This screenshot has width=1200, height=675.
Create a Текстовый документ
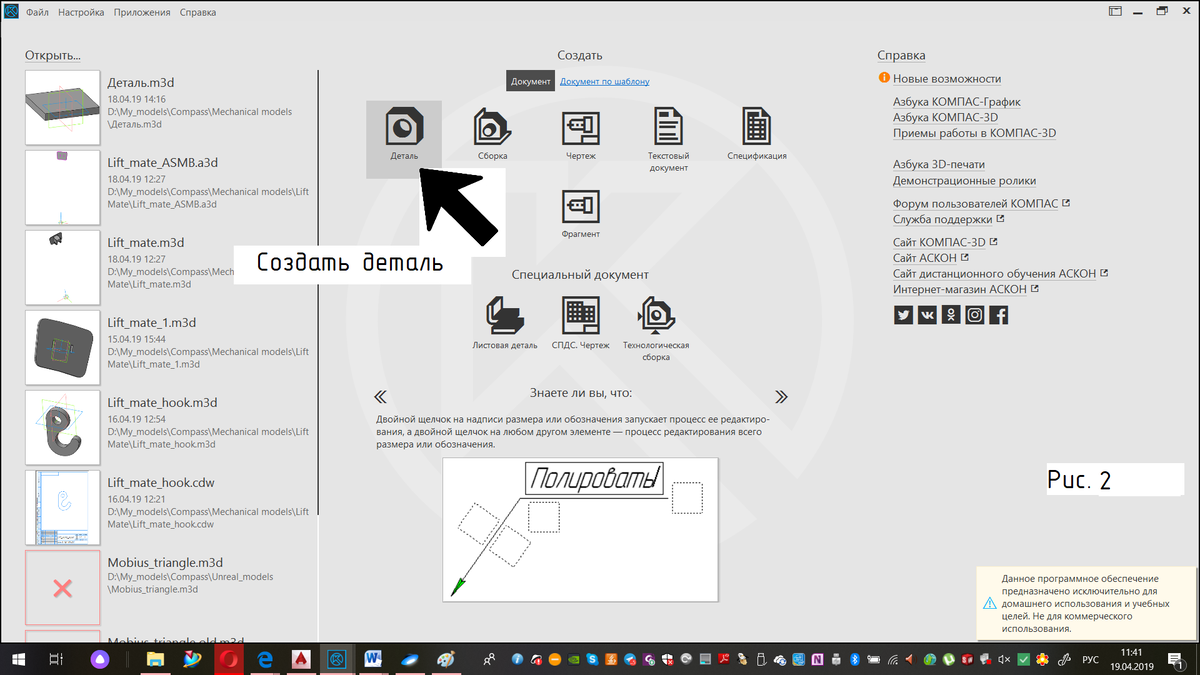(668, 140)
